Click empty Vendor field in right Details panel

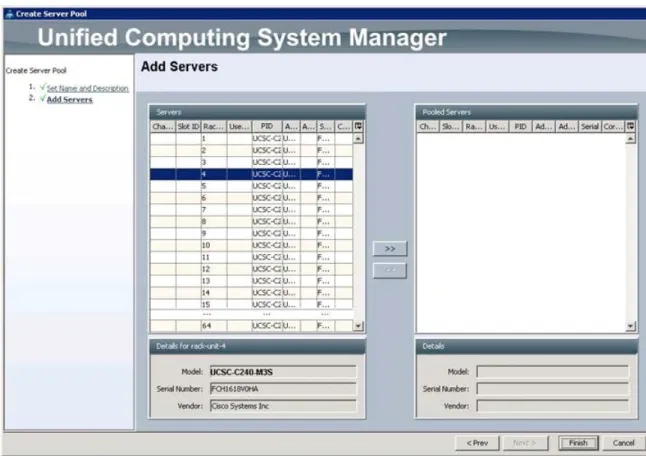tap(552, 406)
